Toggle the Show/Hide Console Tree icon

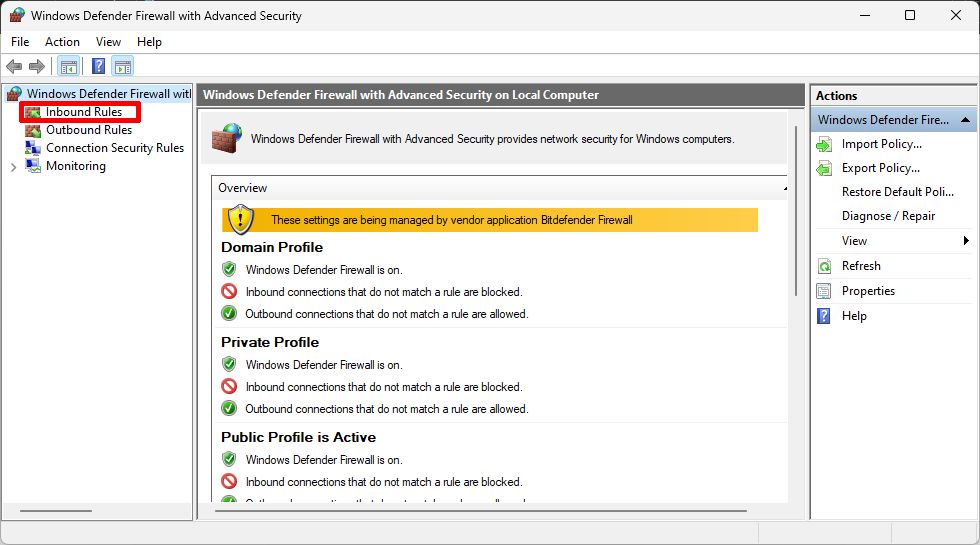68,67
